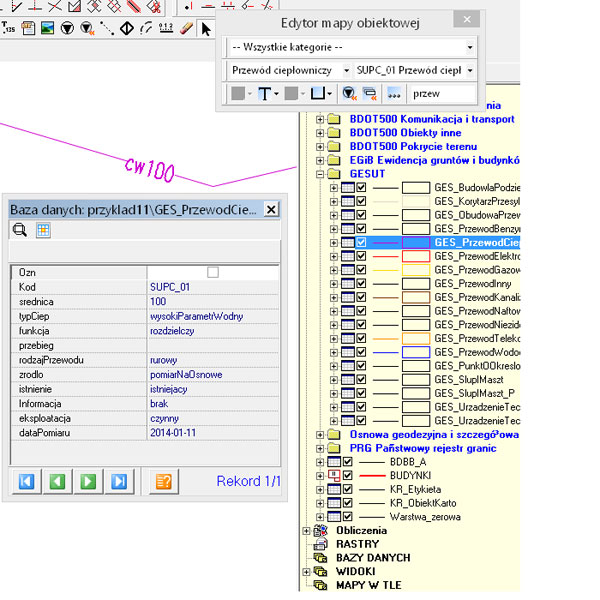Click the 0.1.2 scale ruler tool
The width and height of the screenshot is (600, 600).
[x=166, y=28]
